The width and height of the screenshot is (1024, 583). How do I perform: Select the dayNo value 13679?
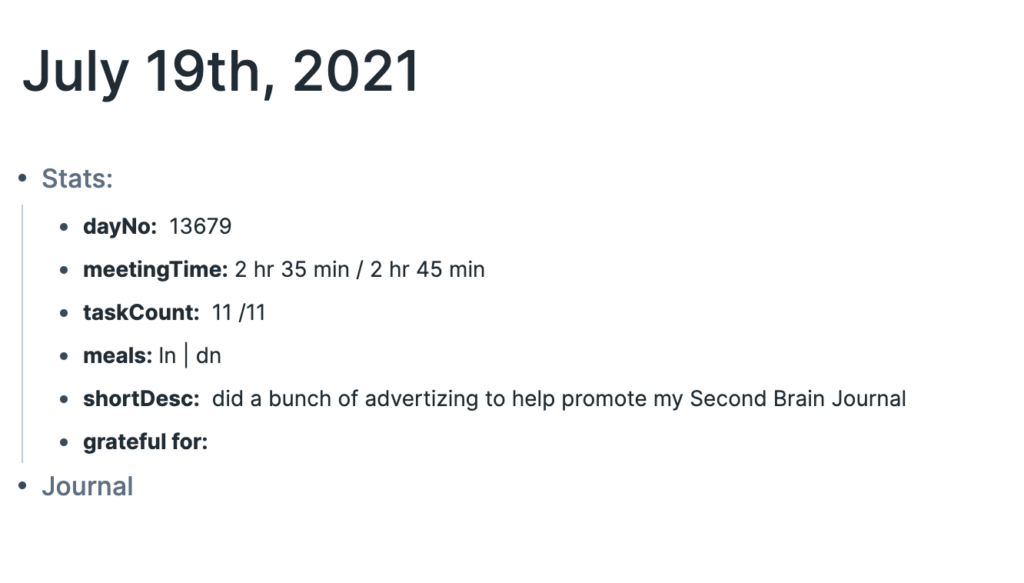click(x=200, y=227)
